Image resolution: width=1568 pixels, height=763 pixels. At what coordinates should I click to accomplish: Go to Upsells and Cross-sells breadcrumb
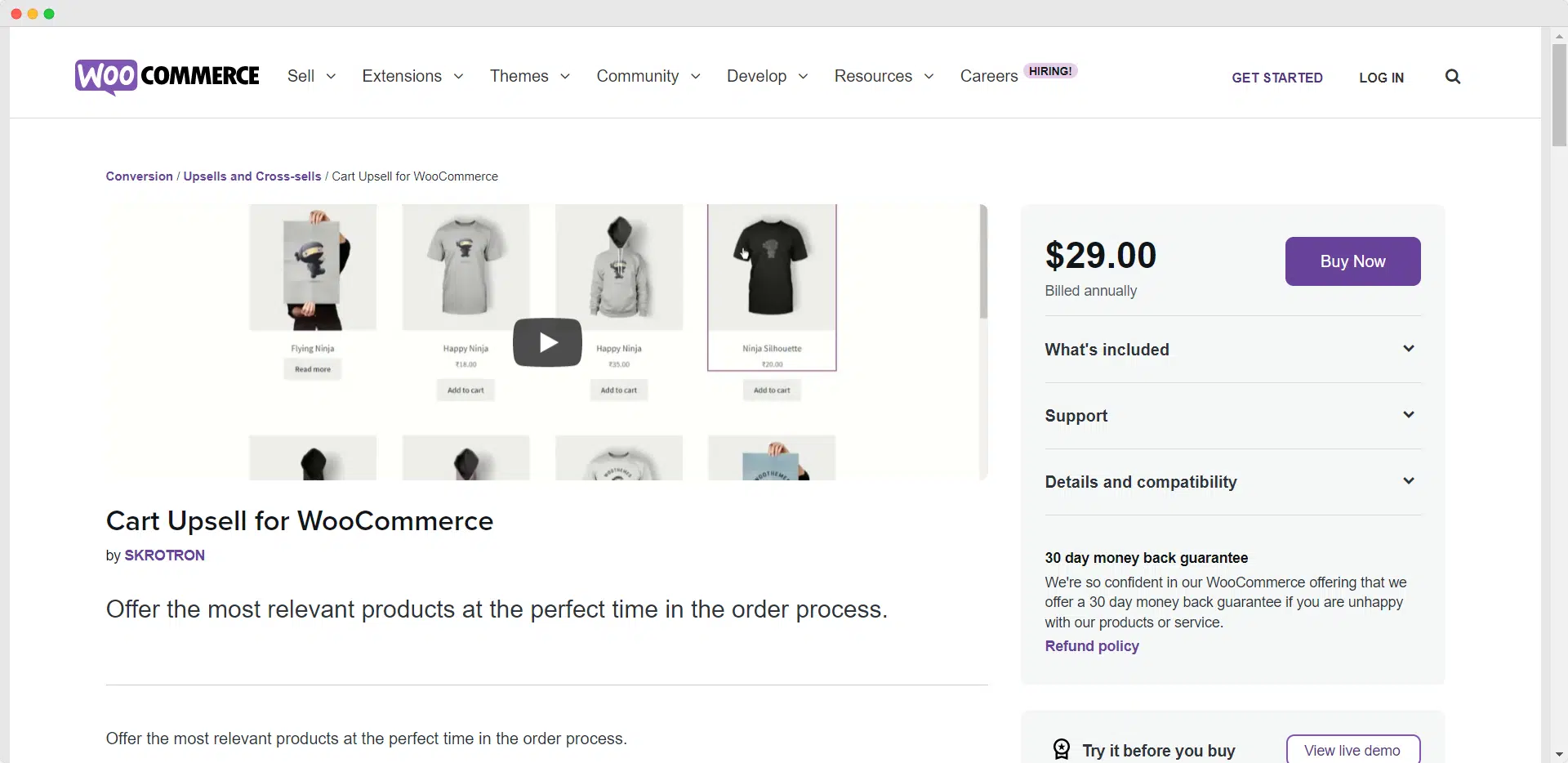pos(252,176)
